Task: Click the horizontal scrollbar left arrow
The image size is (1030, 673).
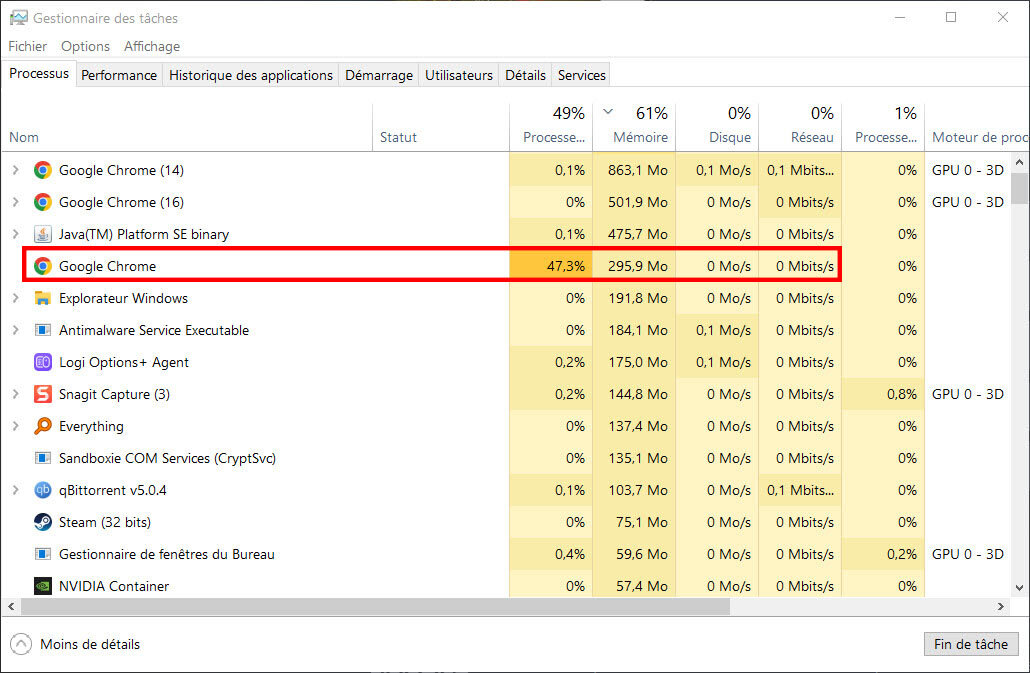Action: (x=11, y=607)
